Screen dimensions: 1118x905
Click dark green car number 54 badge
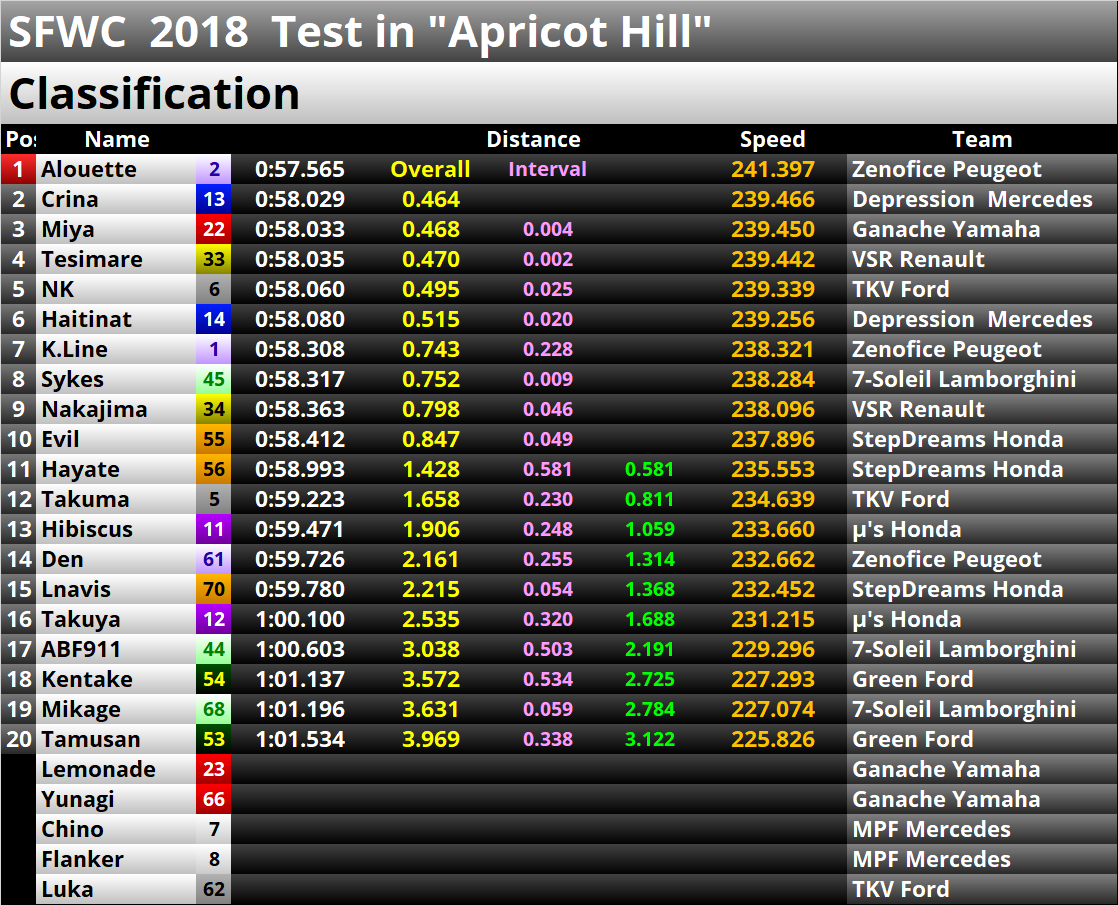pyautogui.click(x=214, y=679)
